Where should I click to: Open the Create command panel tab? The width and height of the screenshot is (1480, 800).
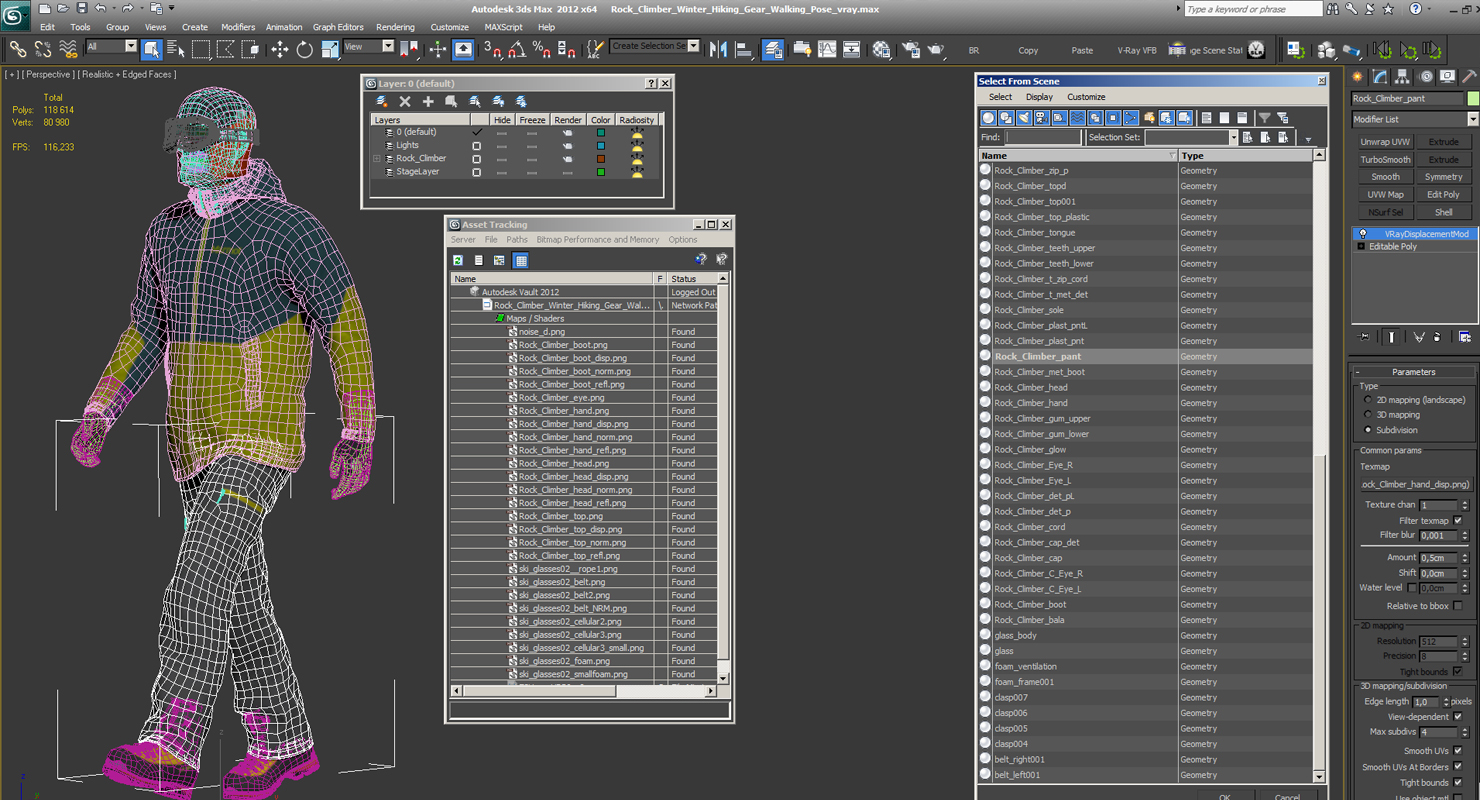tap(1358, 76)
